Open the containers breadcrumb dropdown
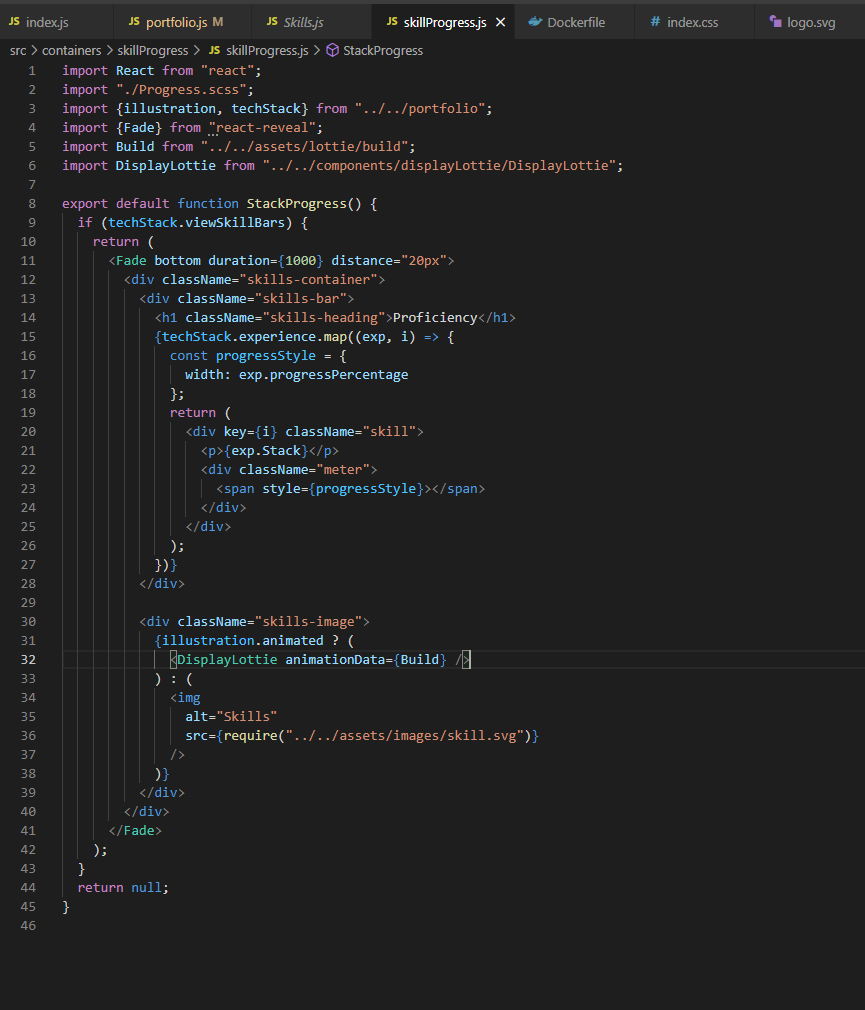Viewport: 865px width, 1010px height. (70, 50)
